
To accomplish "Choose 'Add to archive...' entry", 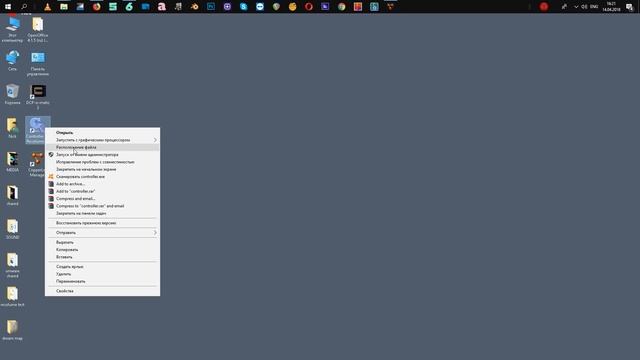I will click(102, 184).
